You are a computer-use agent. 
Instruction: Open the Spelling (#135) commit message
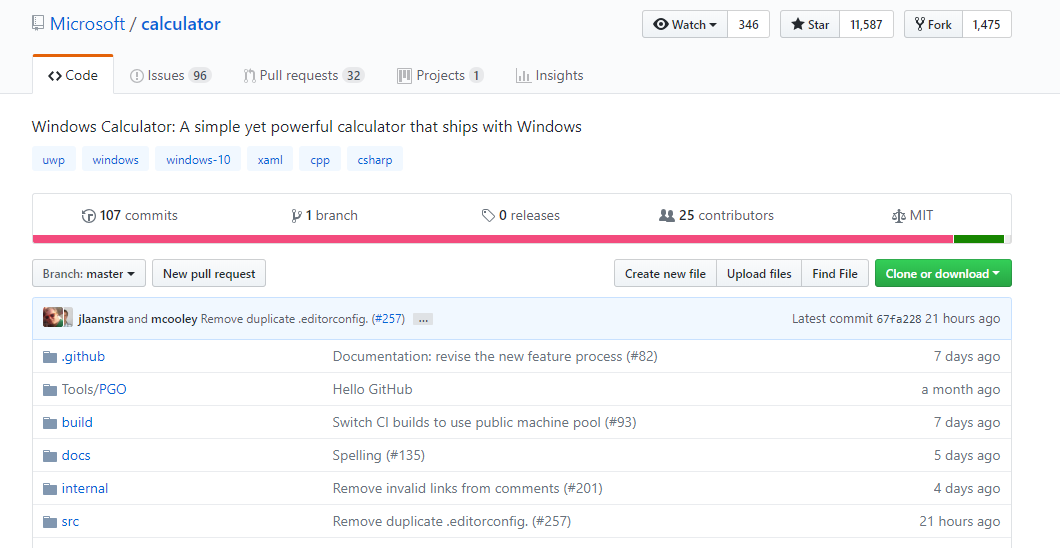(x=379, y=456)
